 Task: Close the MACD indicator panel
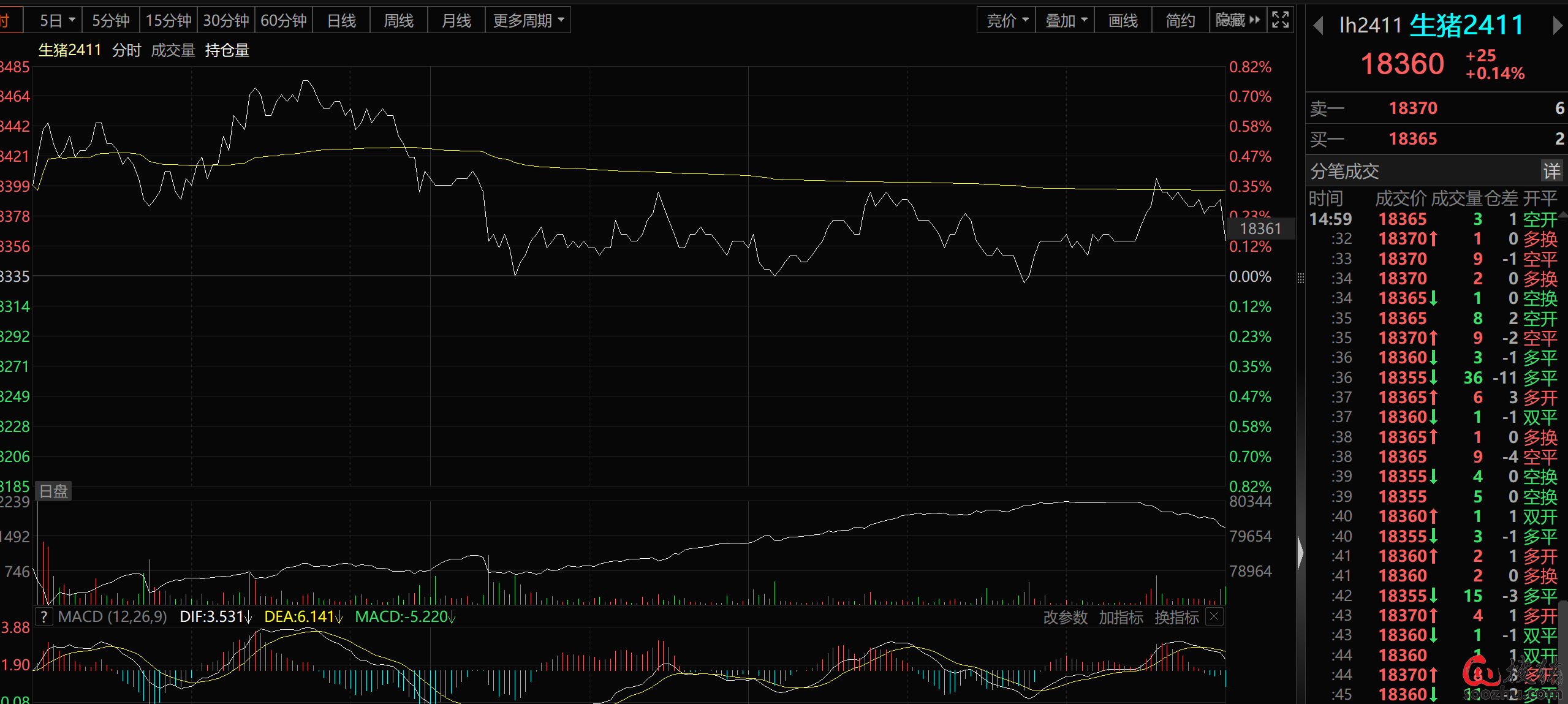click(1214, 616)
